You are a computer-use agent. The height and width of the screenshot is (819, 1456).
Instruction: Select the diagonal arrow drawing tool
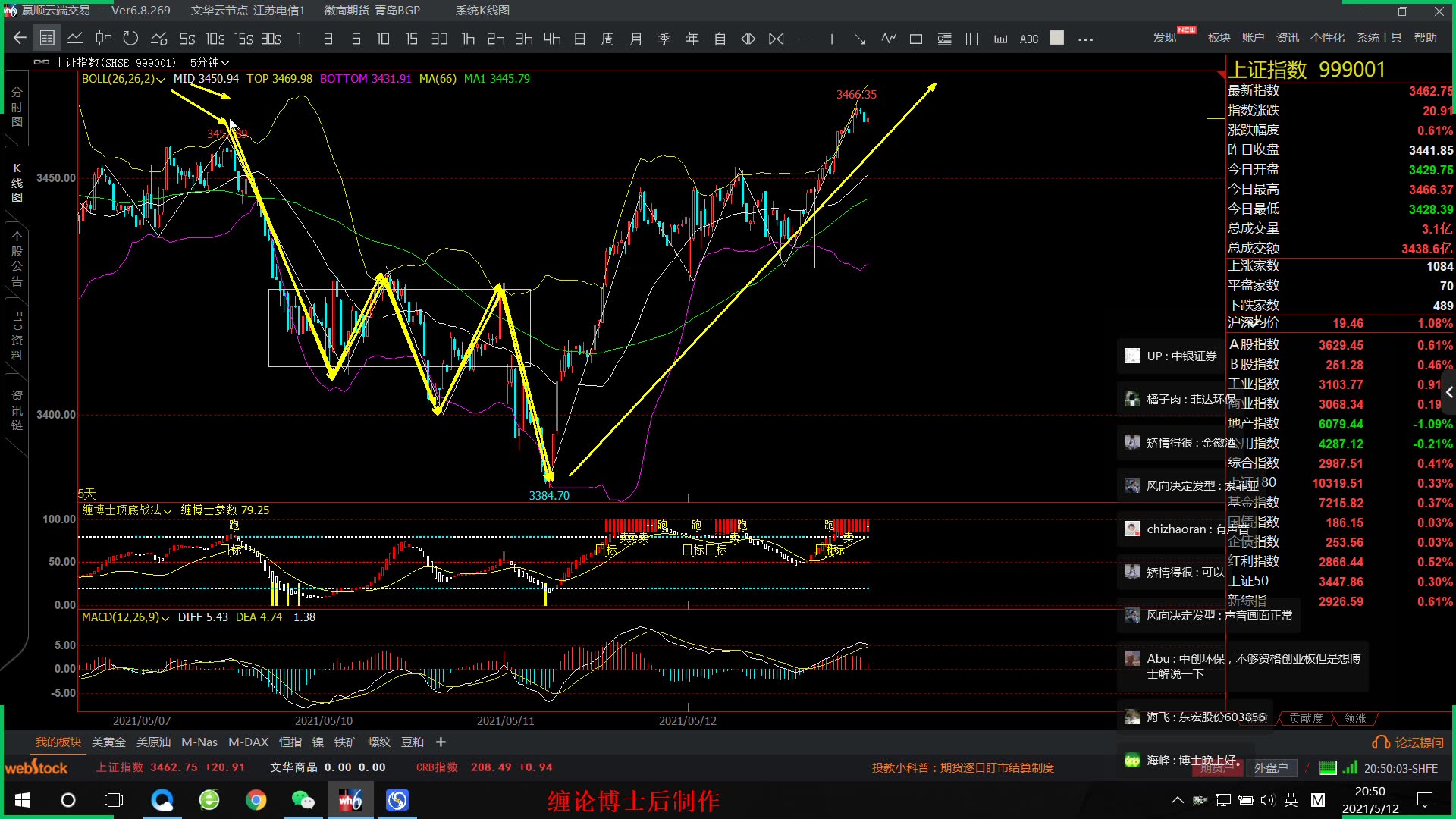point(859,38)
